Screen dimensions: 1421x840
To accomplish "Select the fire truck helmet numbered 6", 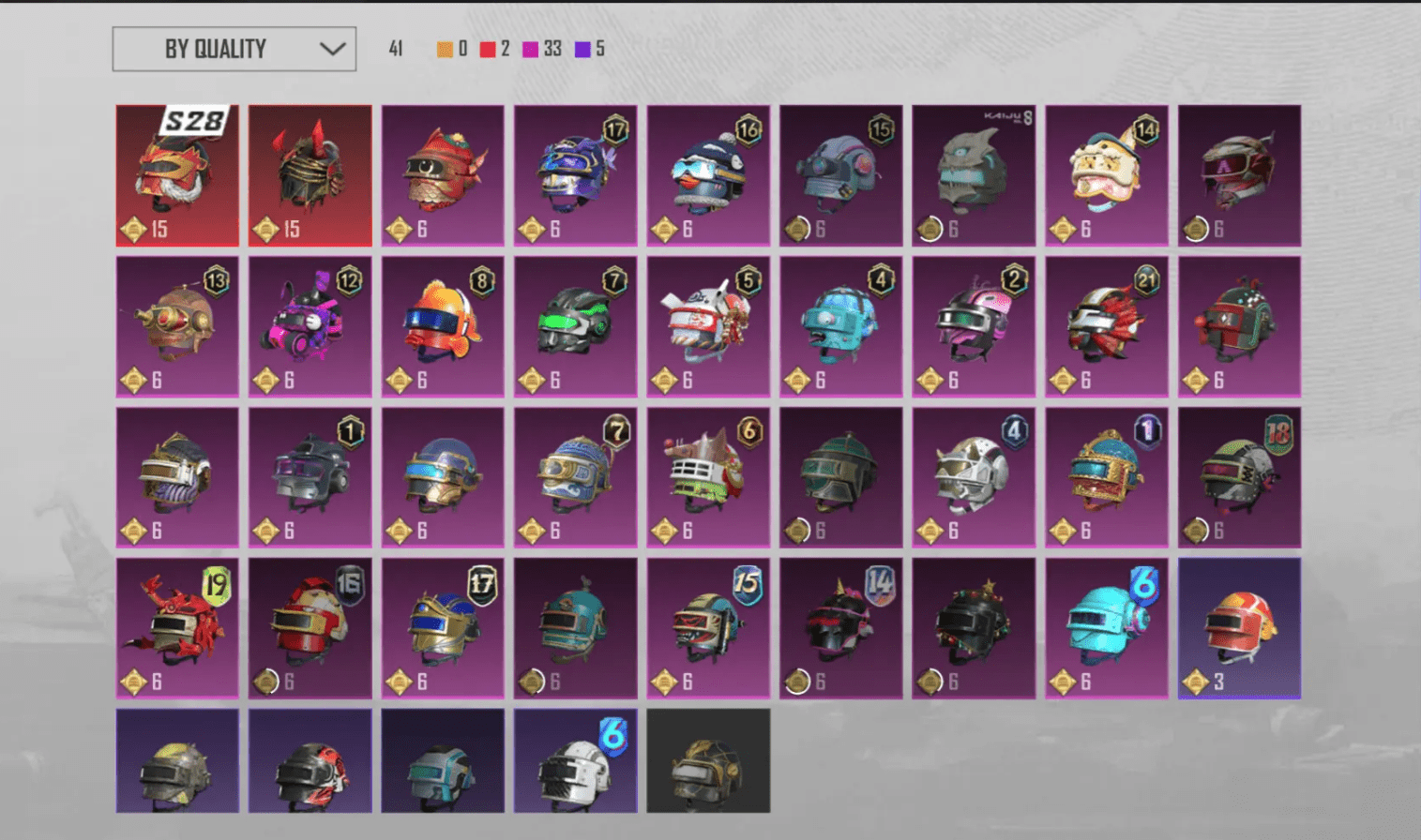I will [x=708, y=477].
